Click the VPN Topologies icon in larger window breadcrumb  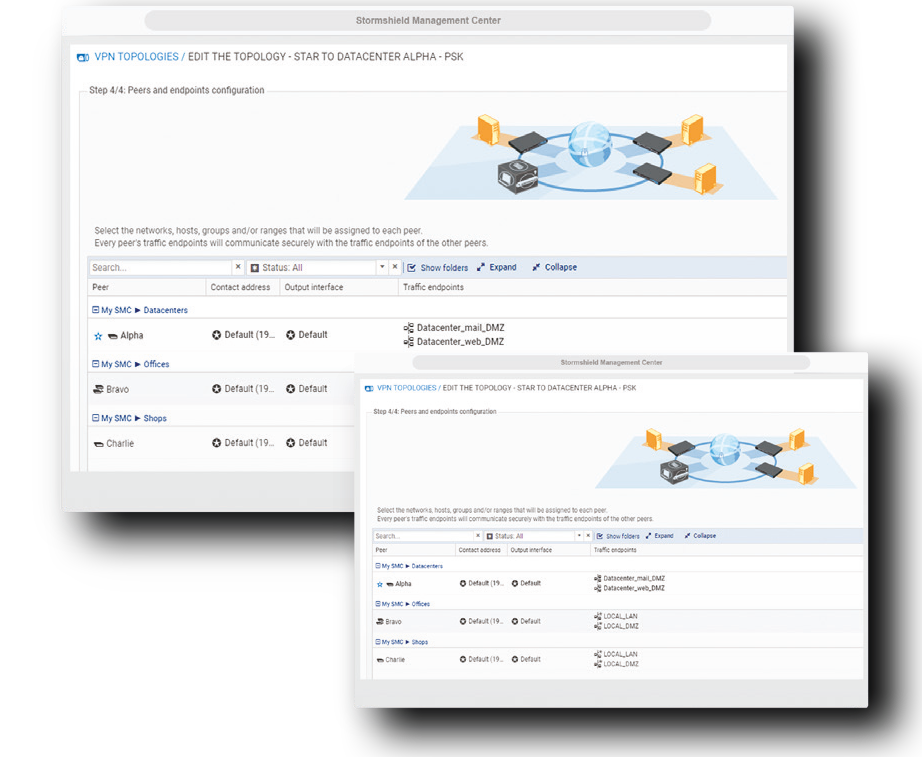[83, 58]
